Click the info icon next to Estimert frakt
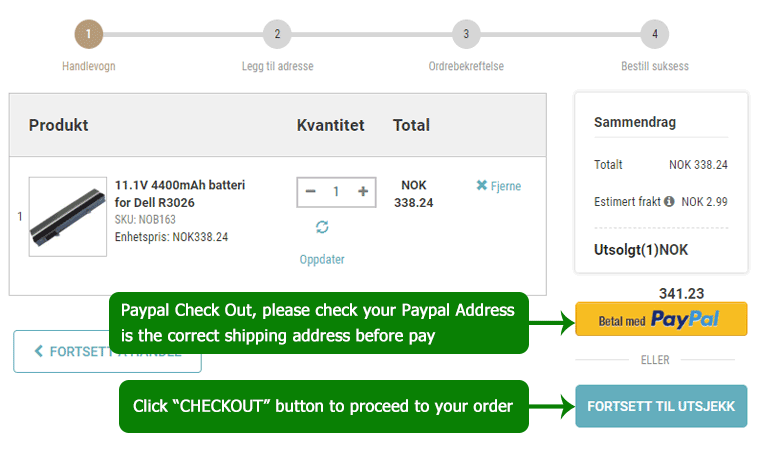The width and height of the screenshot is (758, 452). coord(668,201)
